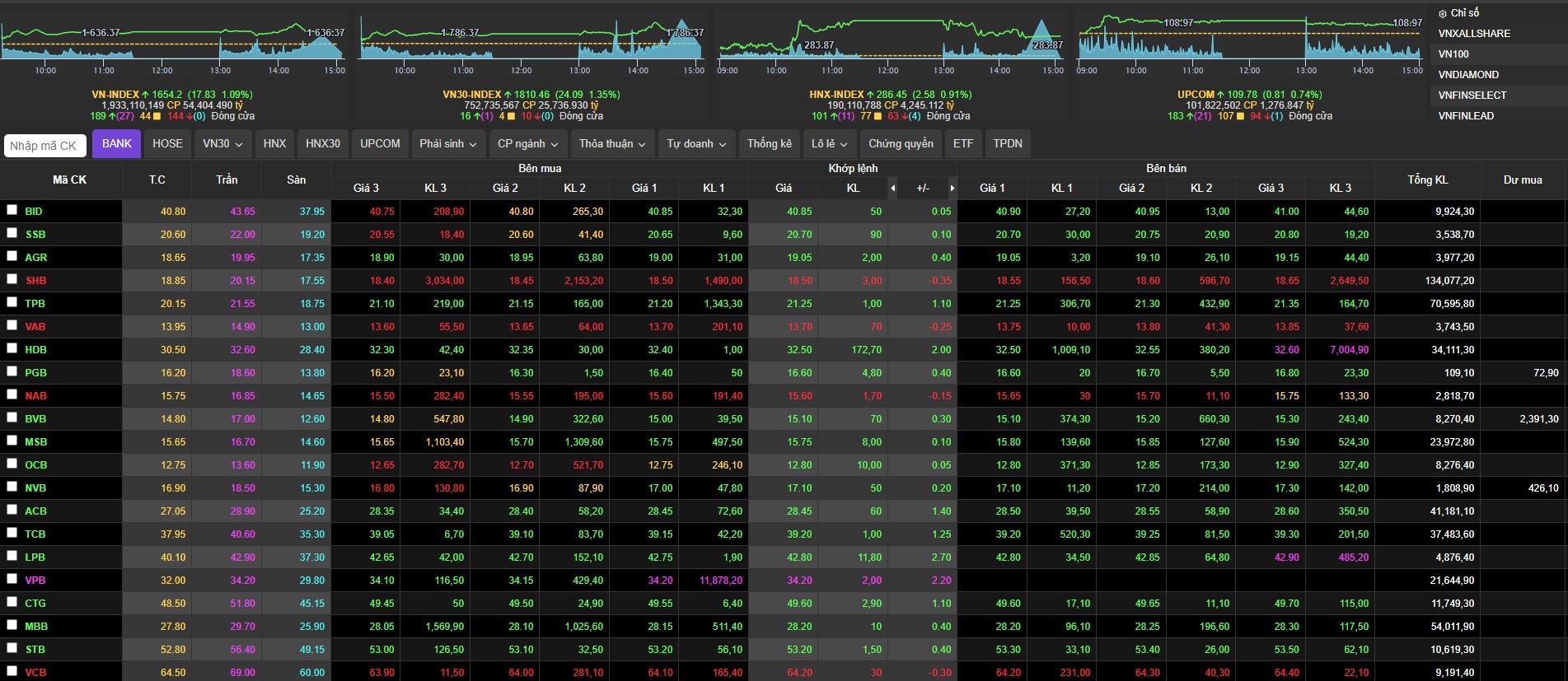The image size is (1568, 681).
Task: Tick the HDB row checkbox
Action: (12, 348)
